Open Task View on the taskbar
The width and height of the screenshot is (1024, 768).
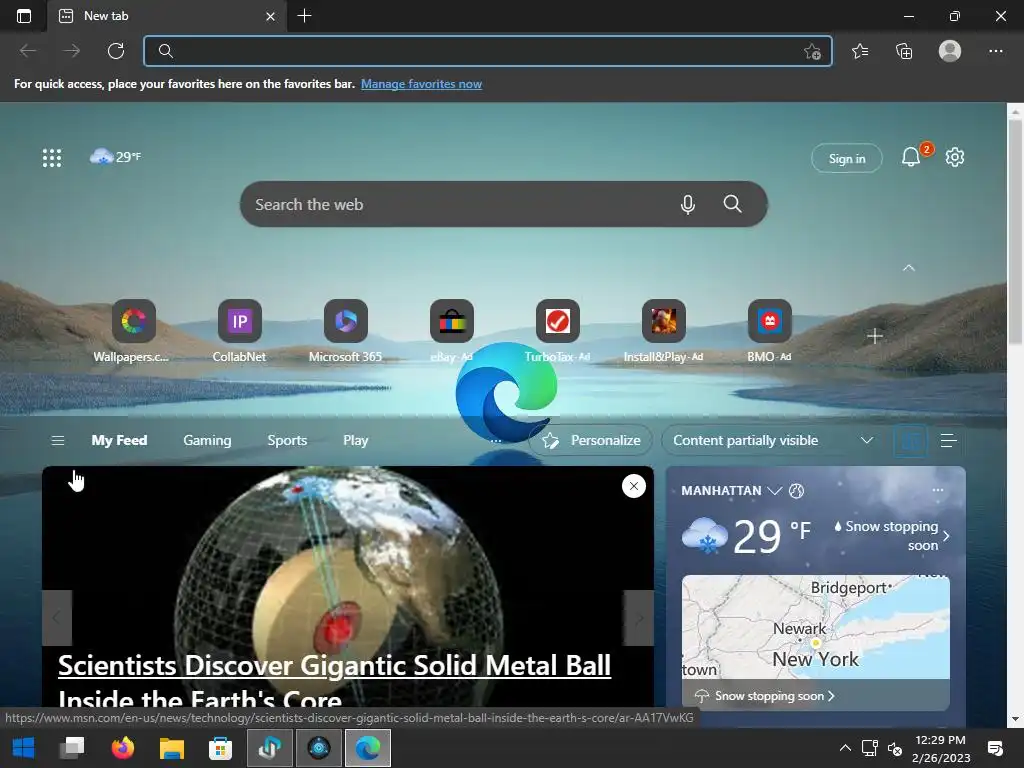tap(72, 748)
